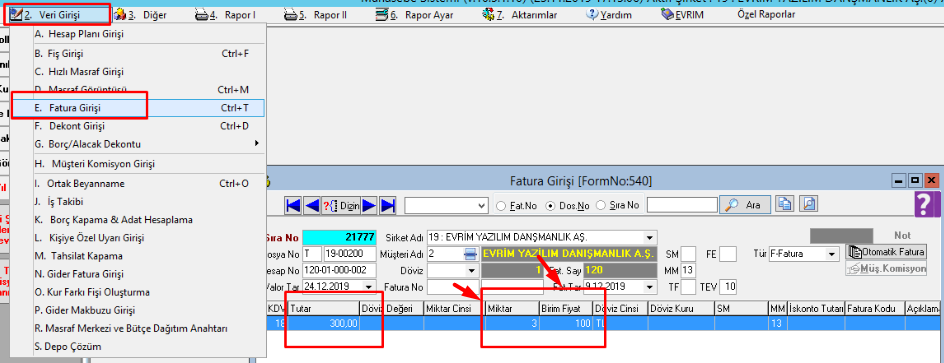Open the EVRİM menu
944x363 pixels.
[682, 15]
